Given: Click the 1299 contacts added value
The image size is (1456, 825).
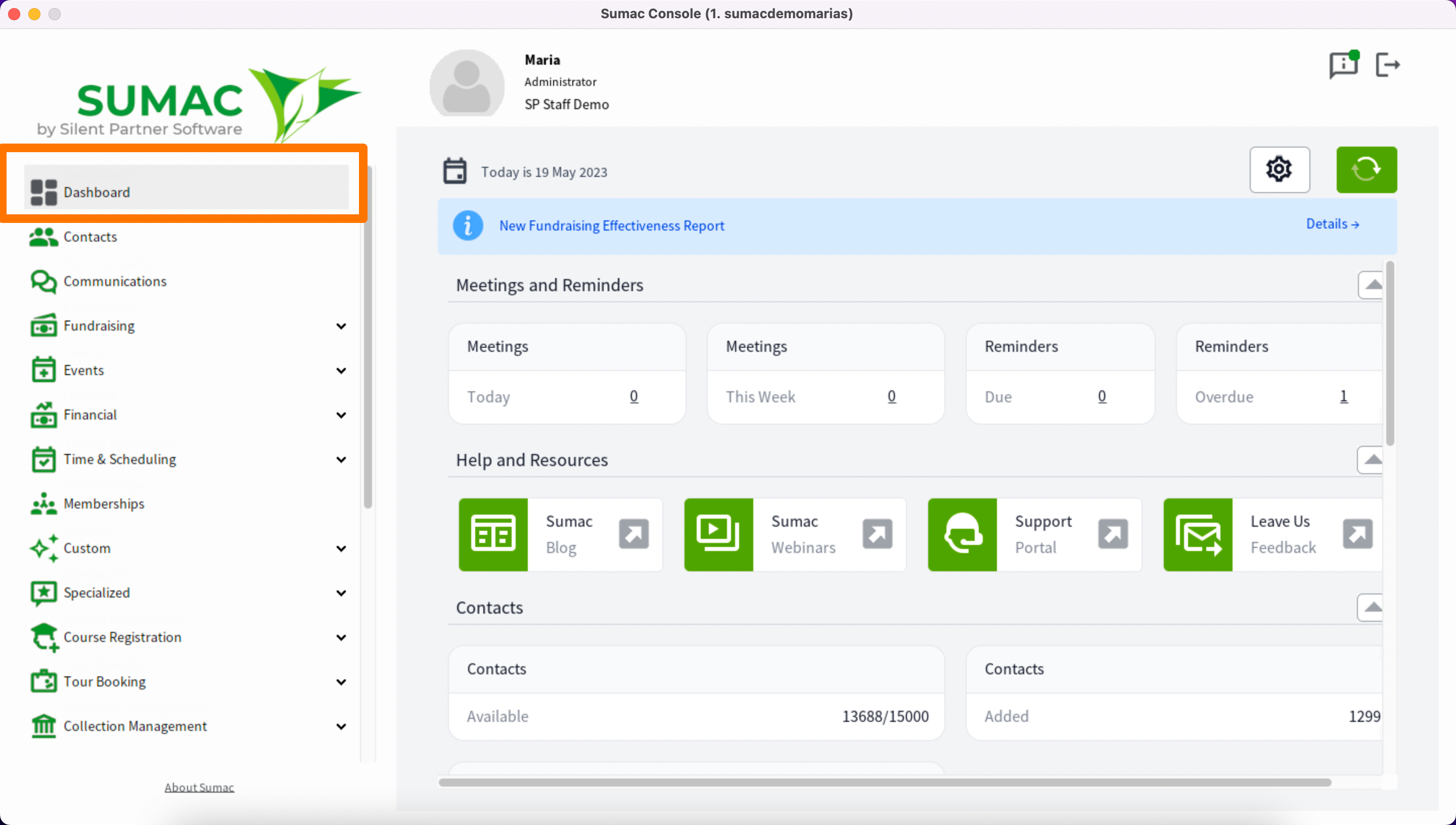Looking at the screenshot, I should [1364, 716].
